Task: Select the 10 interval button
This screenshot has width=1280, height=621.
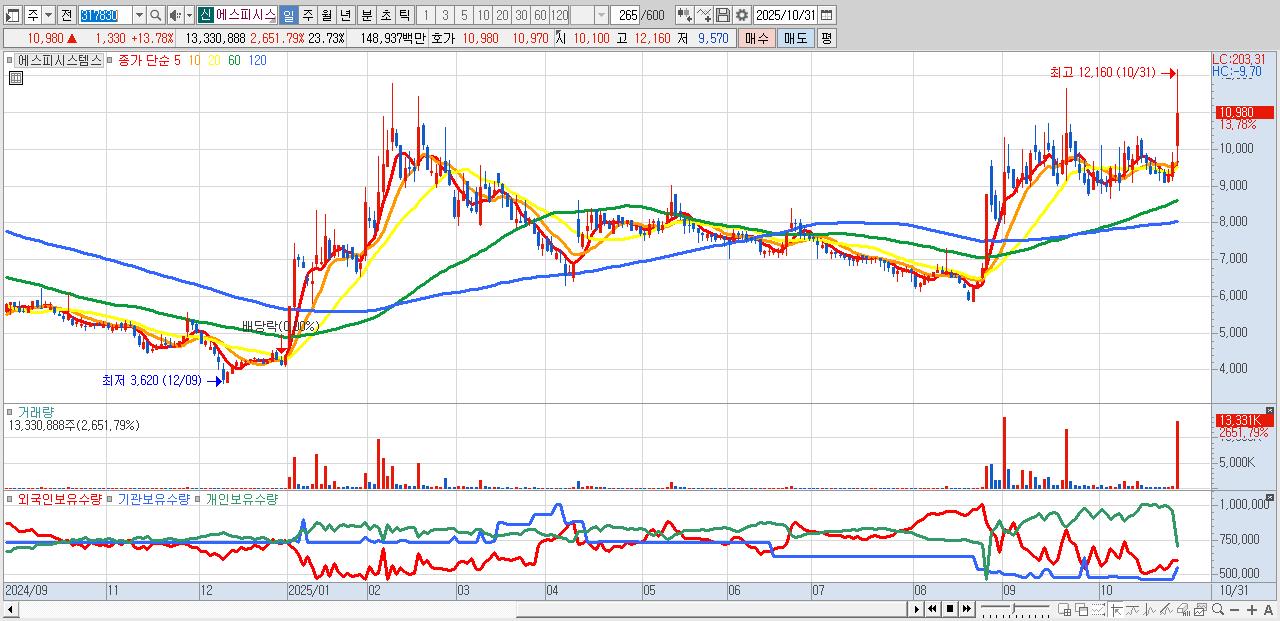Action: point(483,15)
